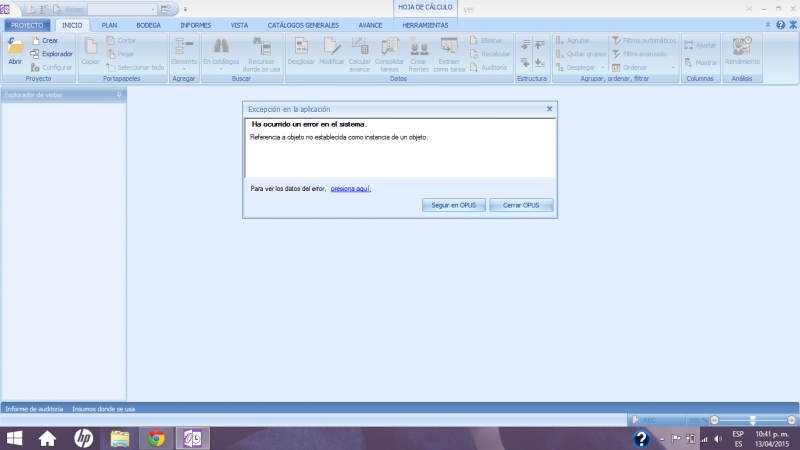Image resolution: width=800 pixels, height=450 pixels.
Task: Click the Crear frentes icon
Action: pyautogui.click(x=419, y=49)
